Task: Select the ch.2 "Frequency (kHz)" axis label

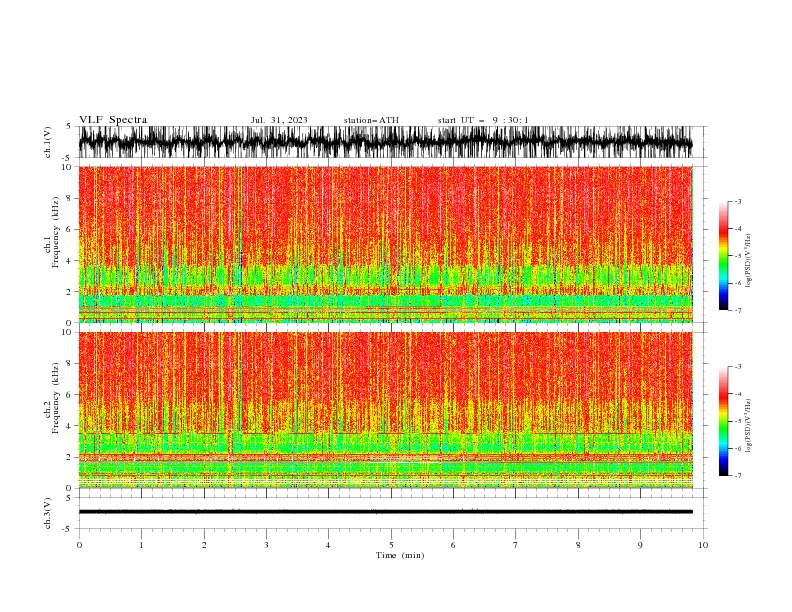Action: pyautogui.click(x=55, y=397)
